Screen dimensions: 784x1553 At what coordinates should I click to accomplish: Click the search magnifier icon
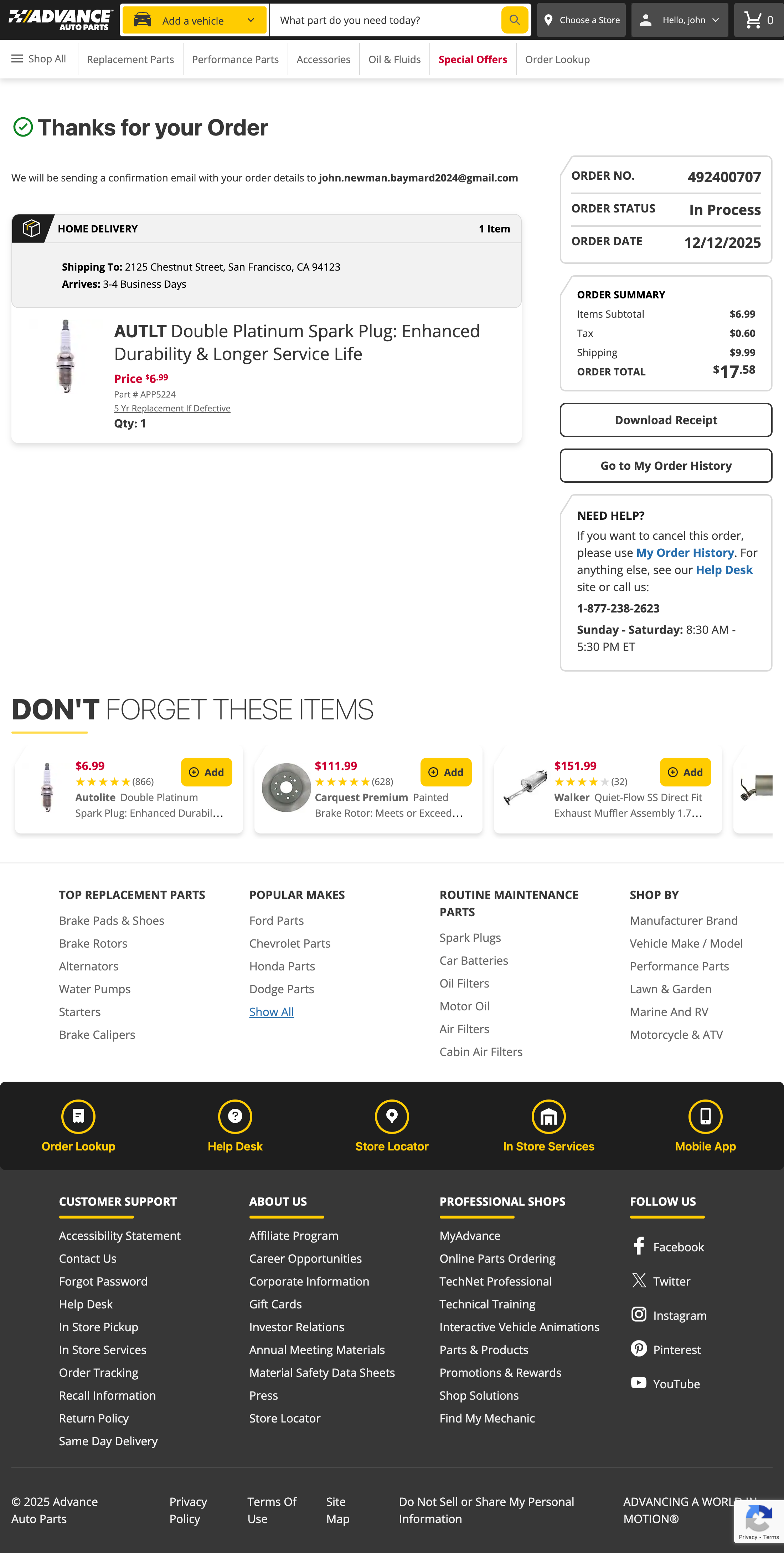514,20
